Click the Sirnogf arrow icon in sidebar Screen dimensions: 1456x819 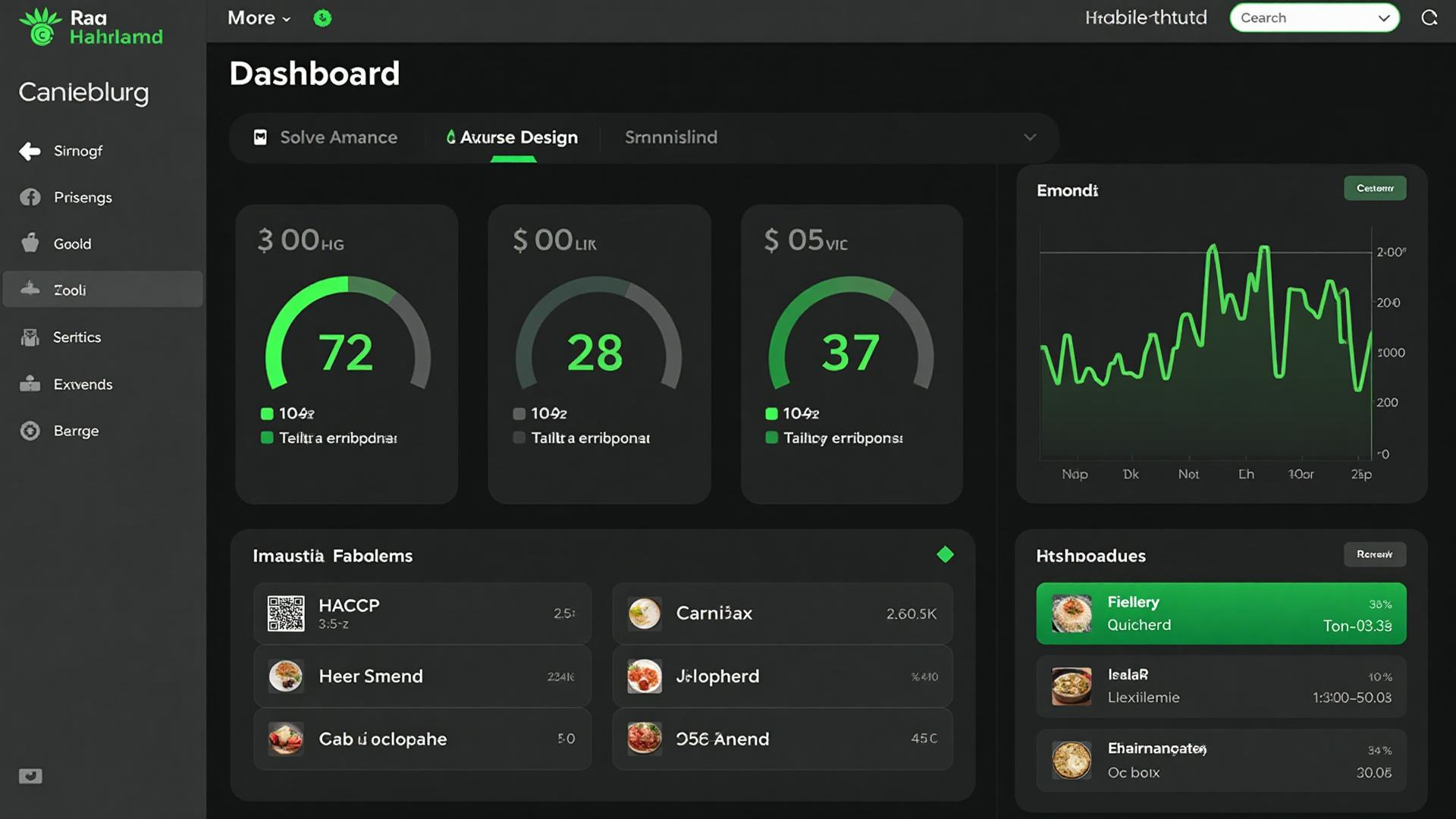[30, 152]
